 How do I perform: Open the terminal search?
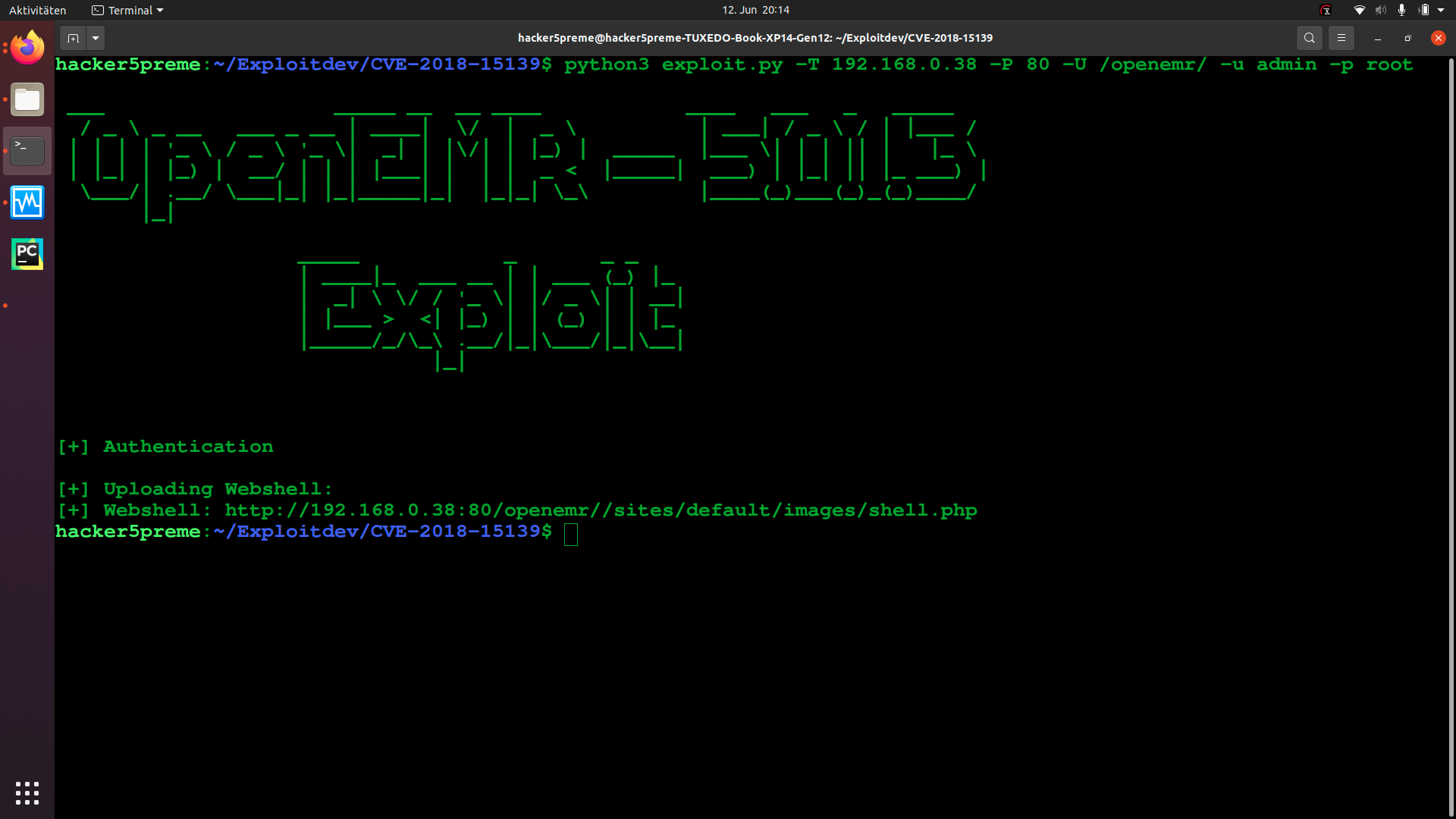pos(1309,38)
